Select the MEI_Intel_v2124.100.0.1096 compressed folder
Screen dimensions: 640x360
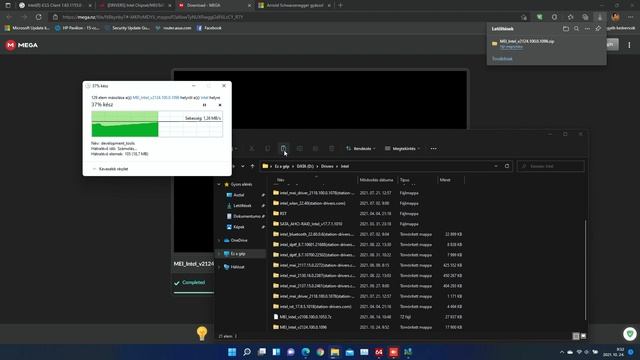pos(367,327)
